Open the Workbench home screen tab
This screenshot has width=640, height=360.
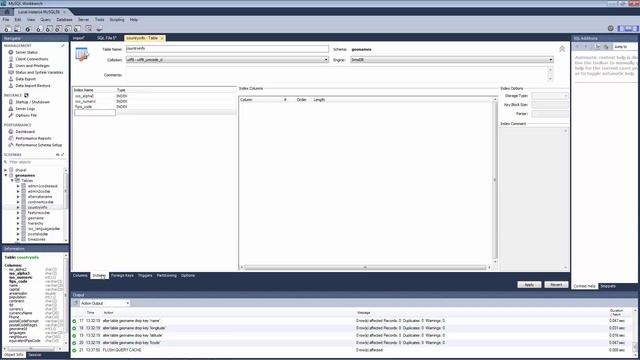(x=7, y=12)
